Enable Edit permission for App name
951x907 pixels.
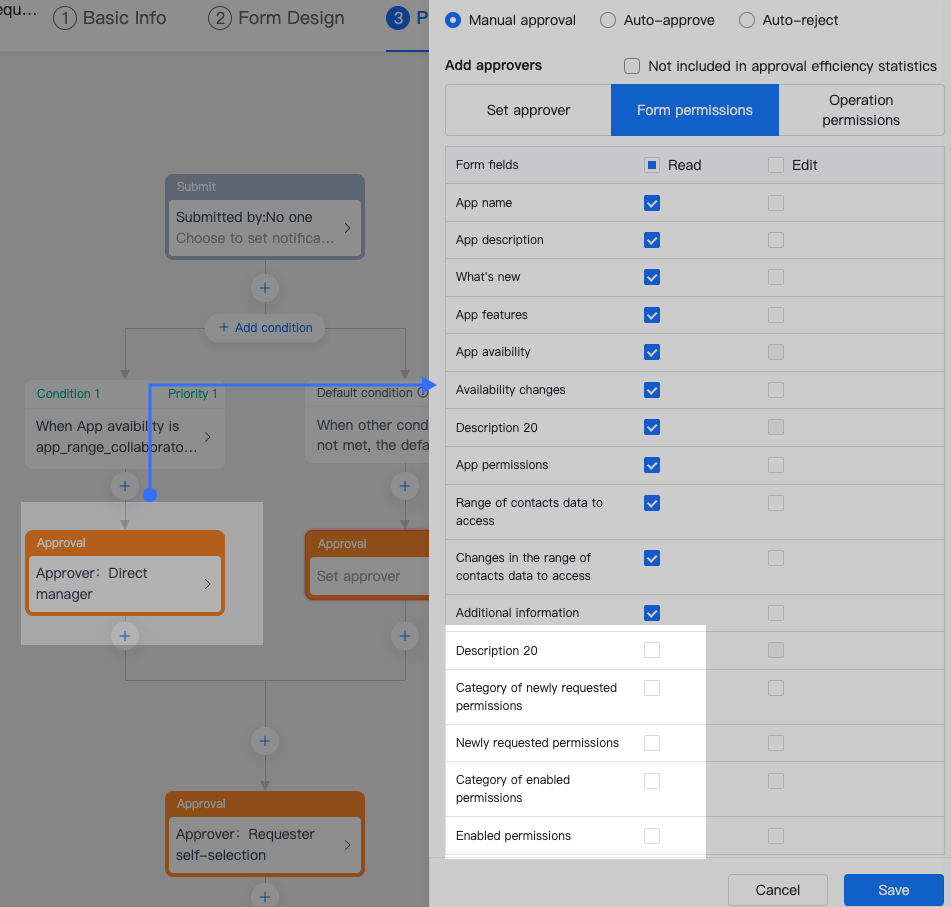775,202
